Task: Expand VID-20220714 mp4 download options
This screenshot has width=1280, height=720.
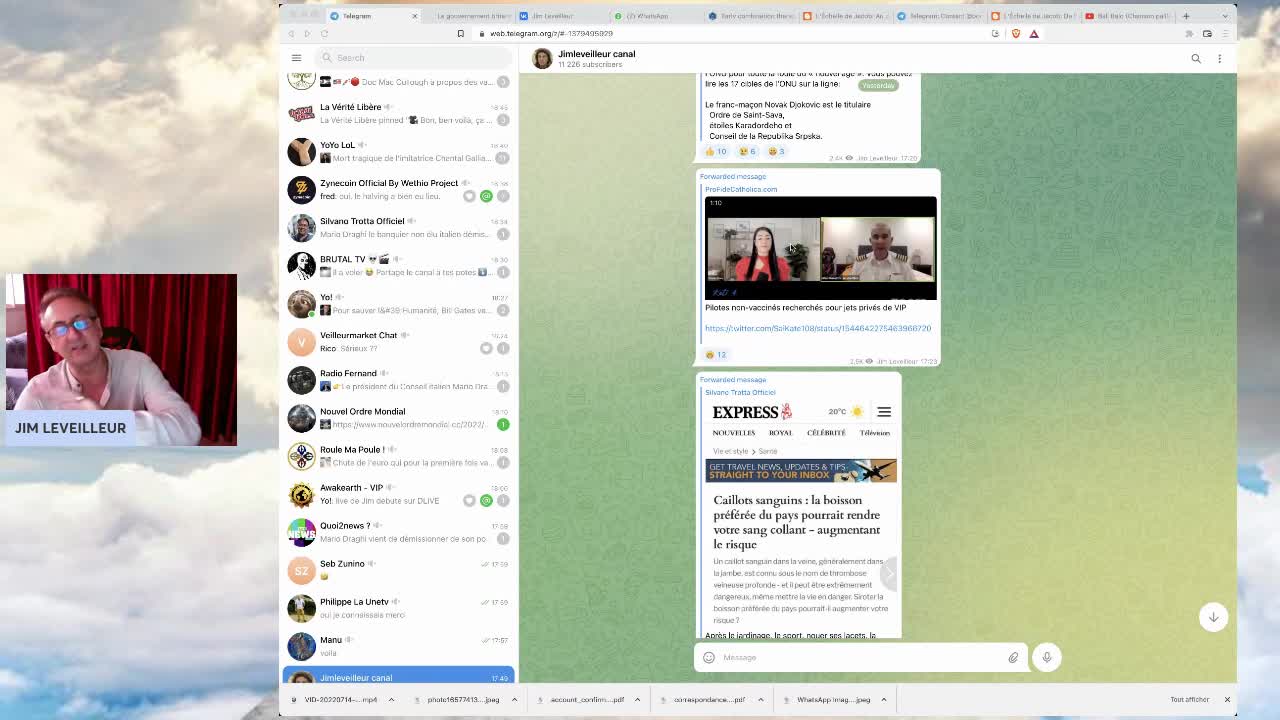Action: (x=391, y=700)
